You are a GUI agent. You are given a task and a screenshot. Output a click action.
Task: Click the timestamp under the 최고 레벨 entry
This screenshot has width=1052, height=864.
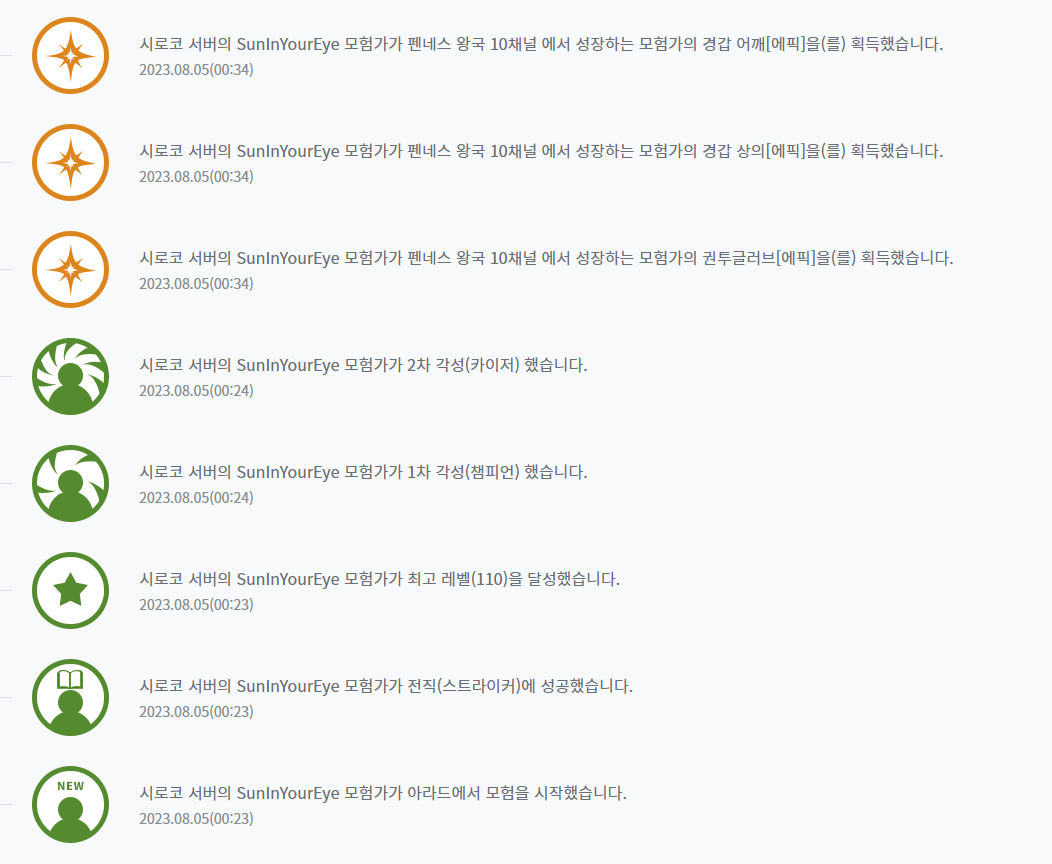pos(196,604)
